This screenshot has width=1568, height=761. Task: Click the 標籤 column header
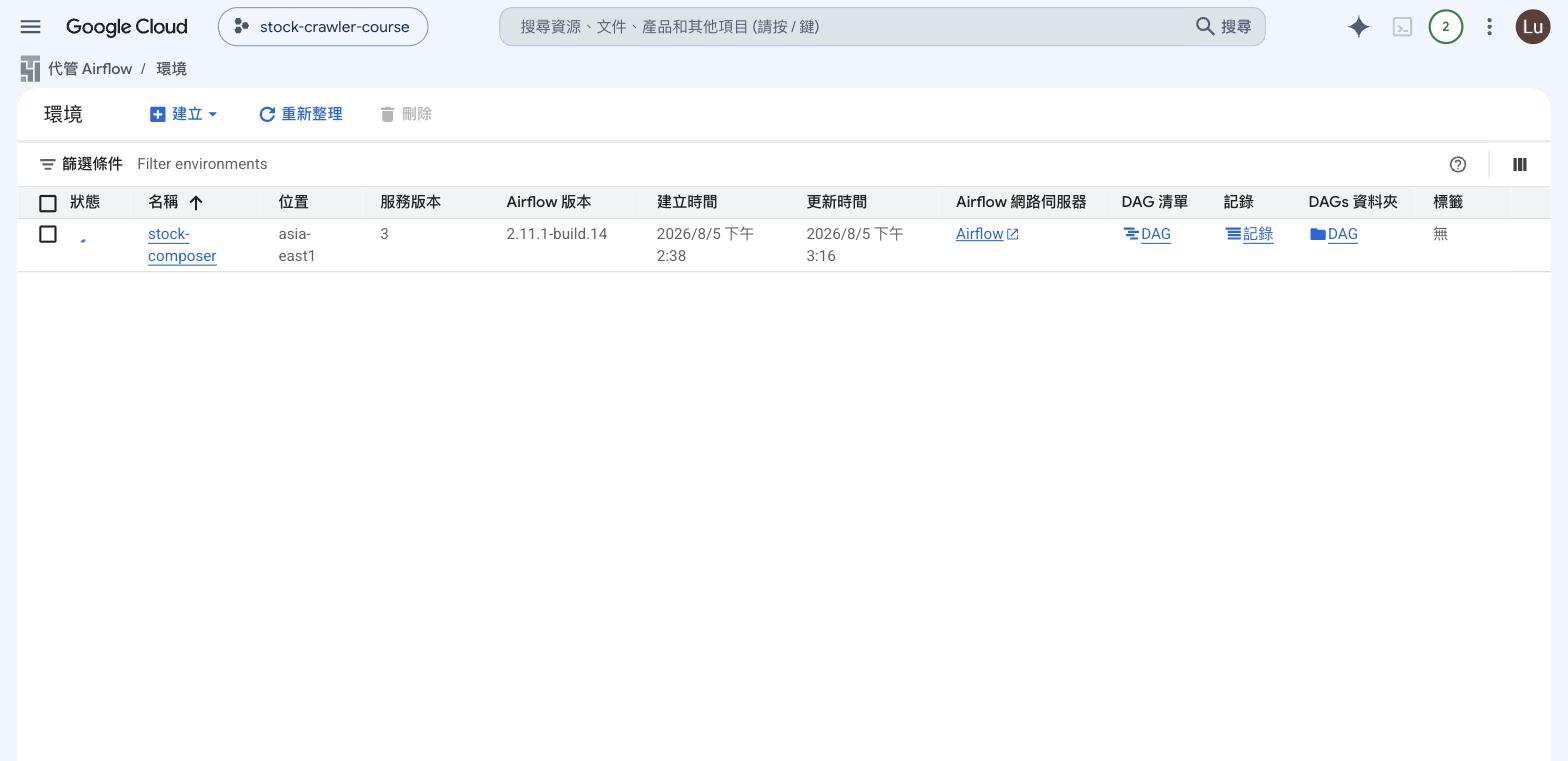tap(1448, 202)
